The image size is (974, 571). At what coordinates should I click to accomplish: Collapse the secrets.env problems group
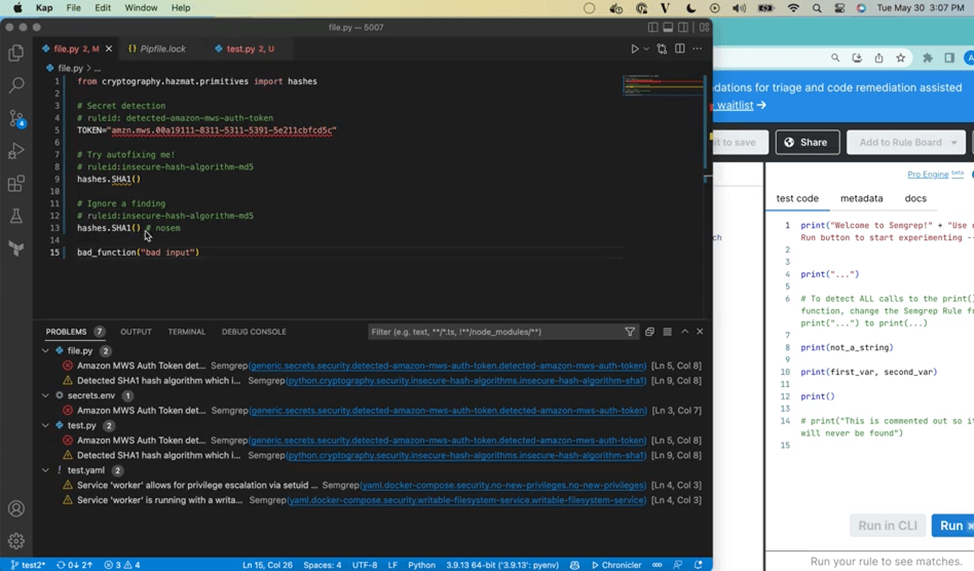[x=46, y=396]
